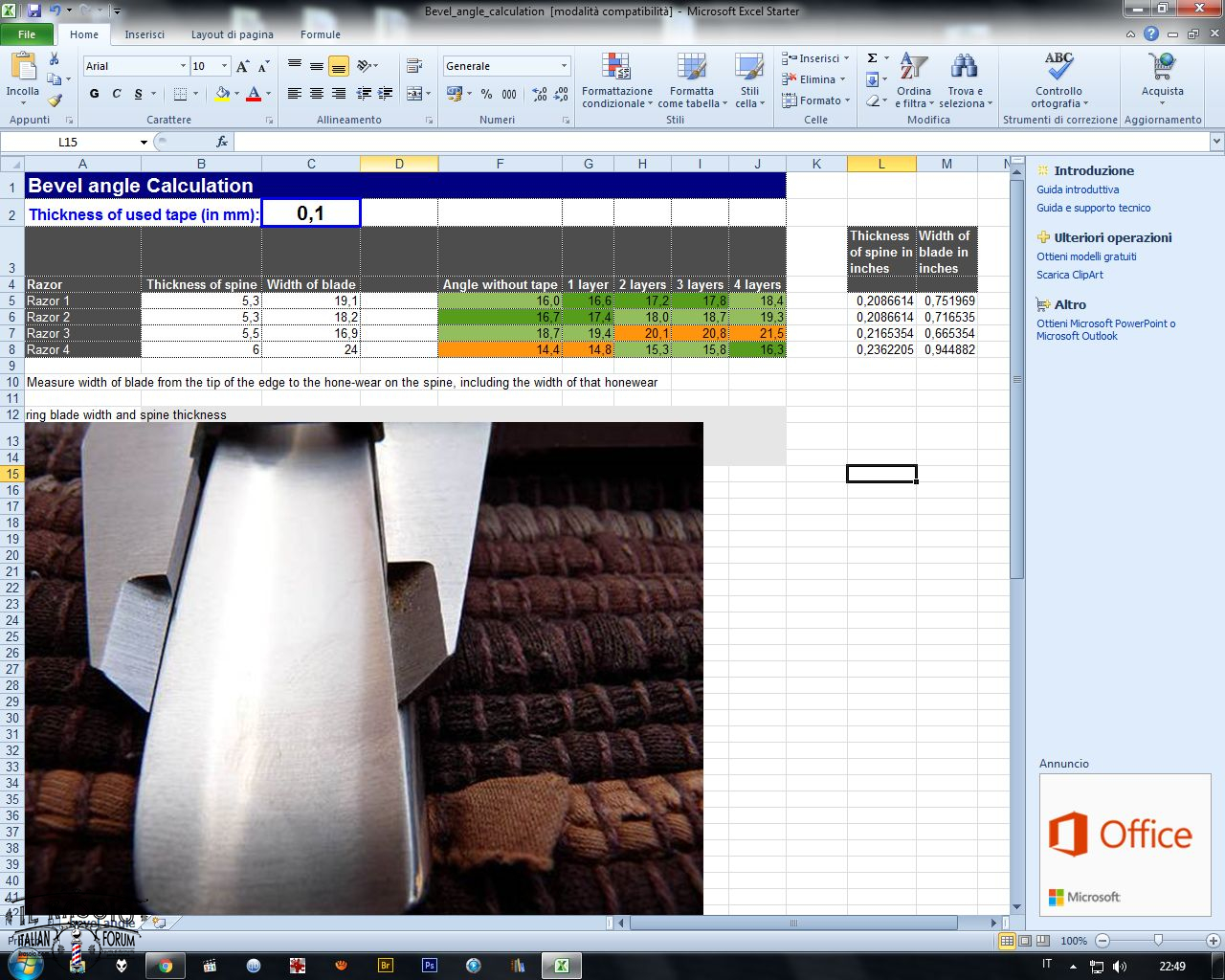Click the Name Box showing L15

[68, 142]
